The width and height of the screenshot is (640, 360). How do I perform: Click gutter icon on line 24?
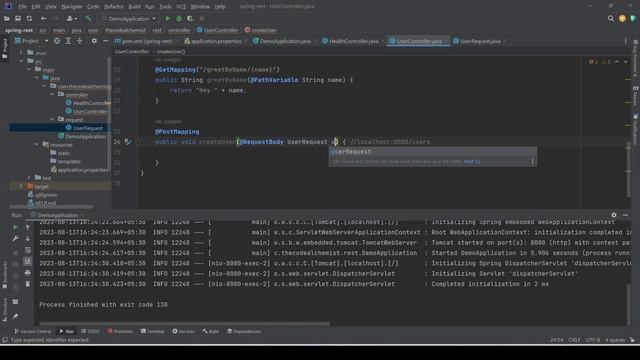[128, 142]
